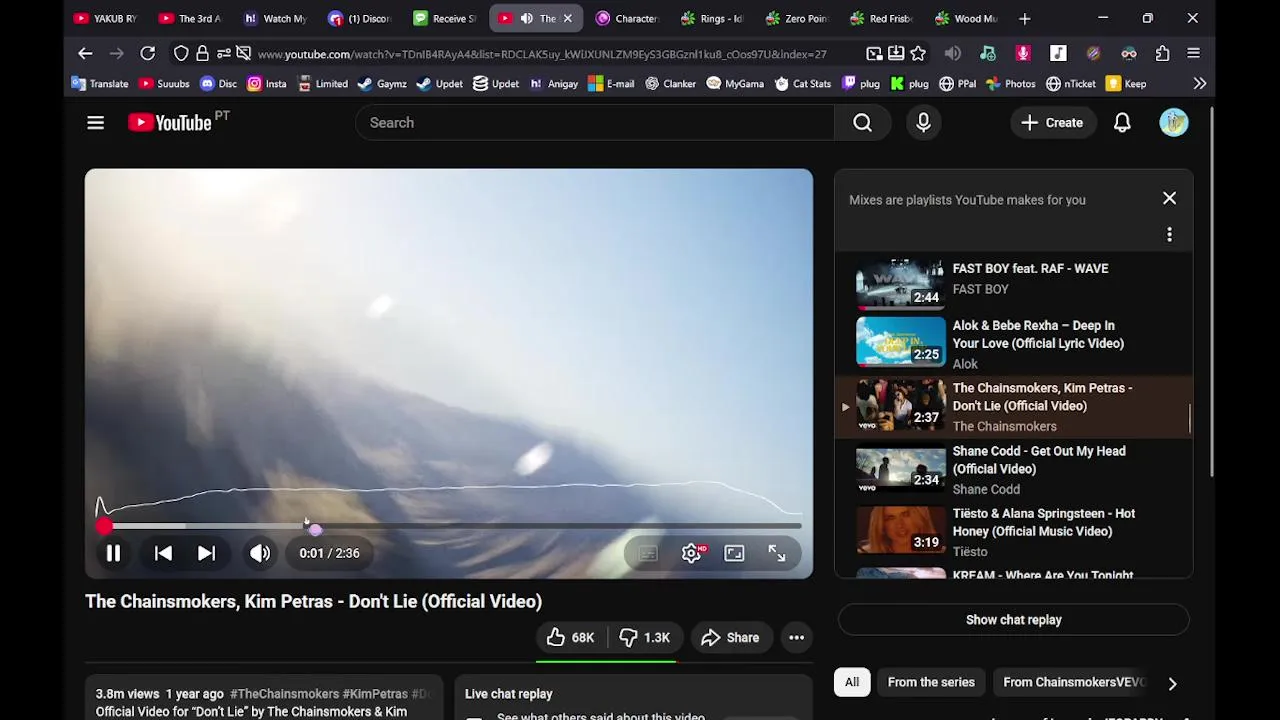Select the From the series chip

931,682
